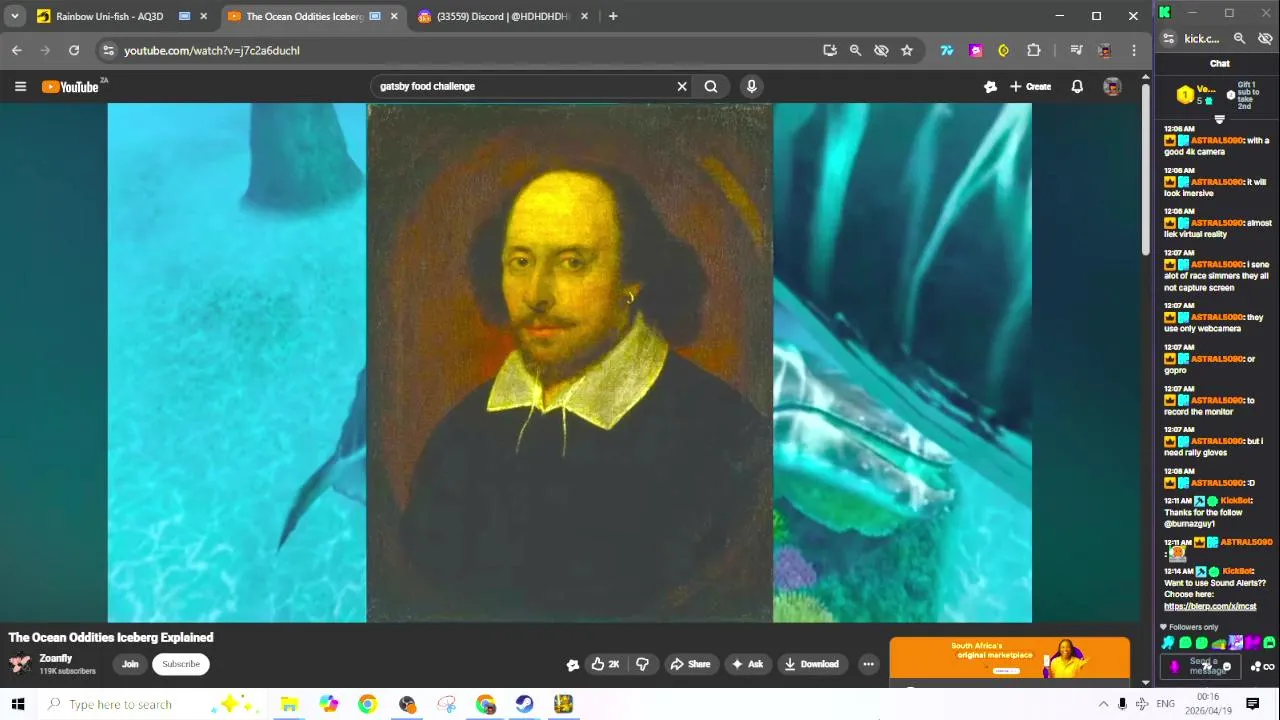The height and width of the screenshot is (720, 1280).
Task: Open Kick window site controls icon
Action: tap(1168, 38)
